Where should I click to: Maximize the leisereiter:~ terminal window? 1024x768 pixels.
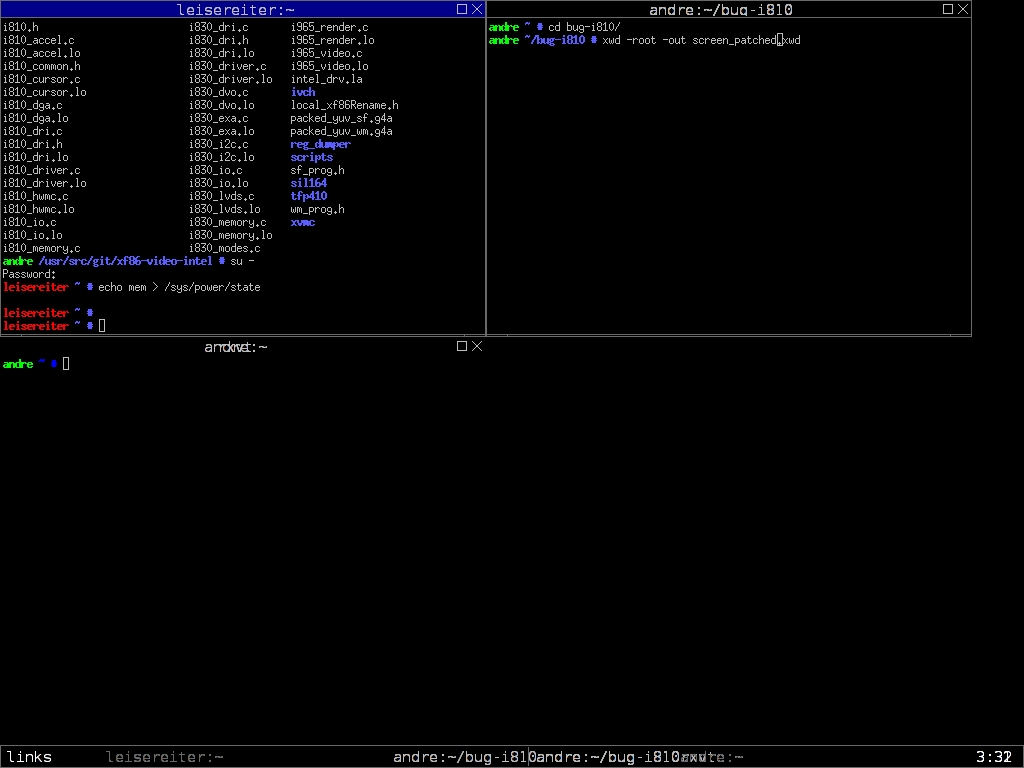tap(462, 9)
